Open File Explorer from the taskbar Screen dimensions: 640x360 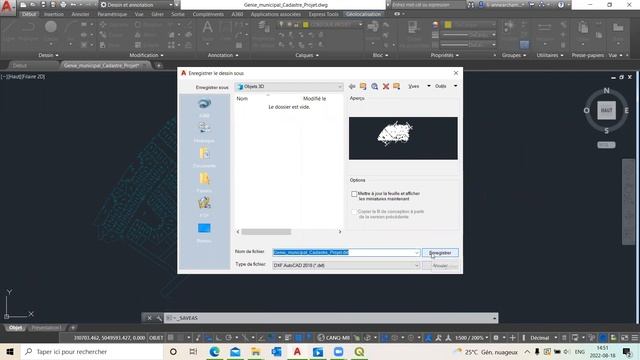[256, 351]
